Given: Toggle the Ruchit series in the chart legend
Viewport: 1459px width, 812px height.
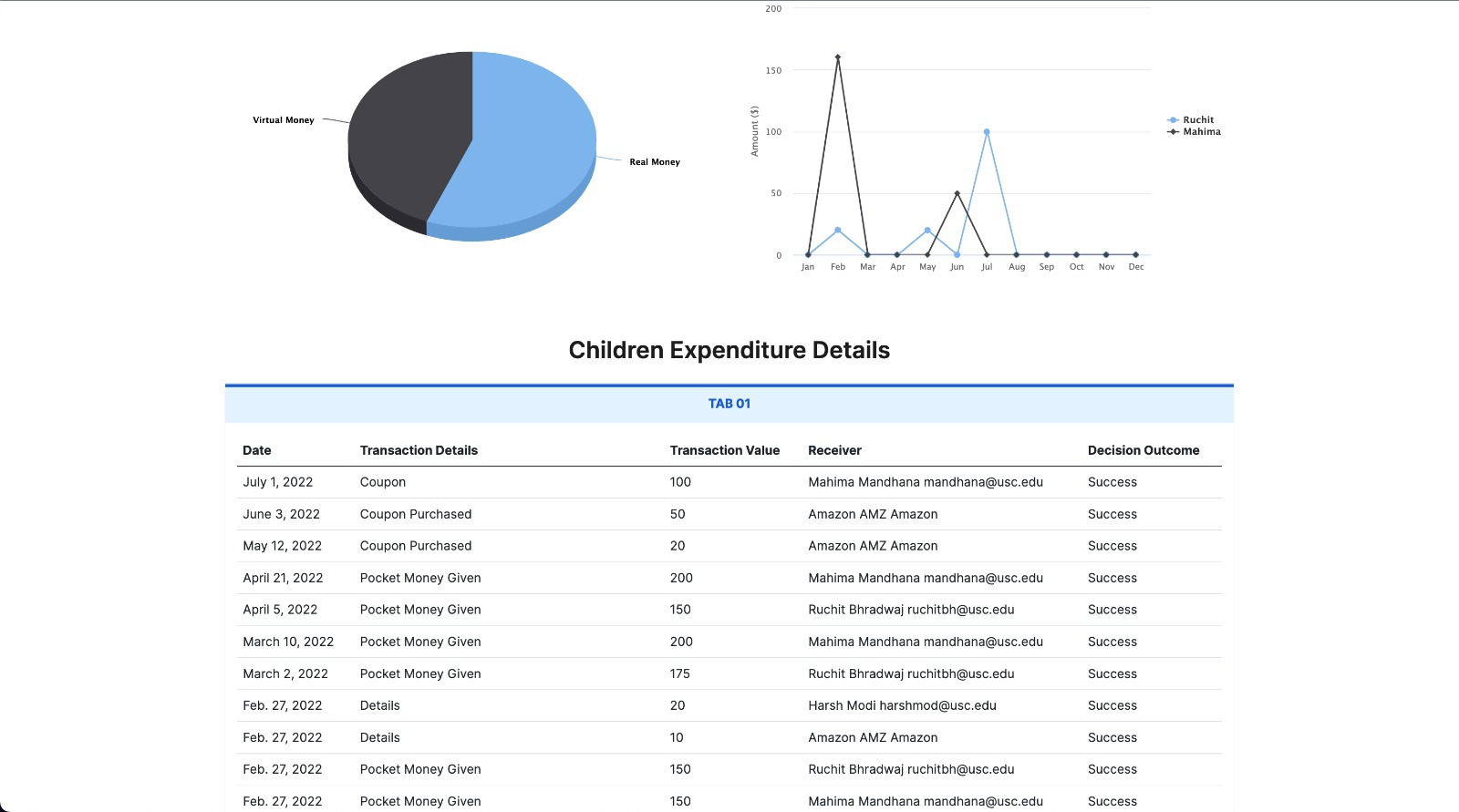Looking at the screenshot, I should (x=1191, y=119).
